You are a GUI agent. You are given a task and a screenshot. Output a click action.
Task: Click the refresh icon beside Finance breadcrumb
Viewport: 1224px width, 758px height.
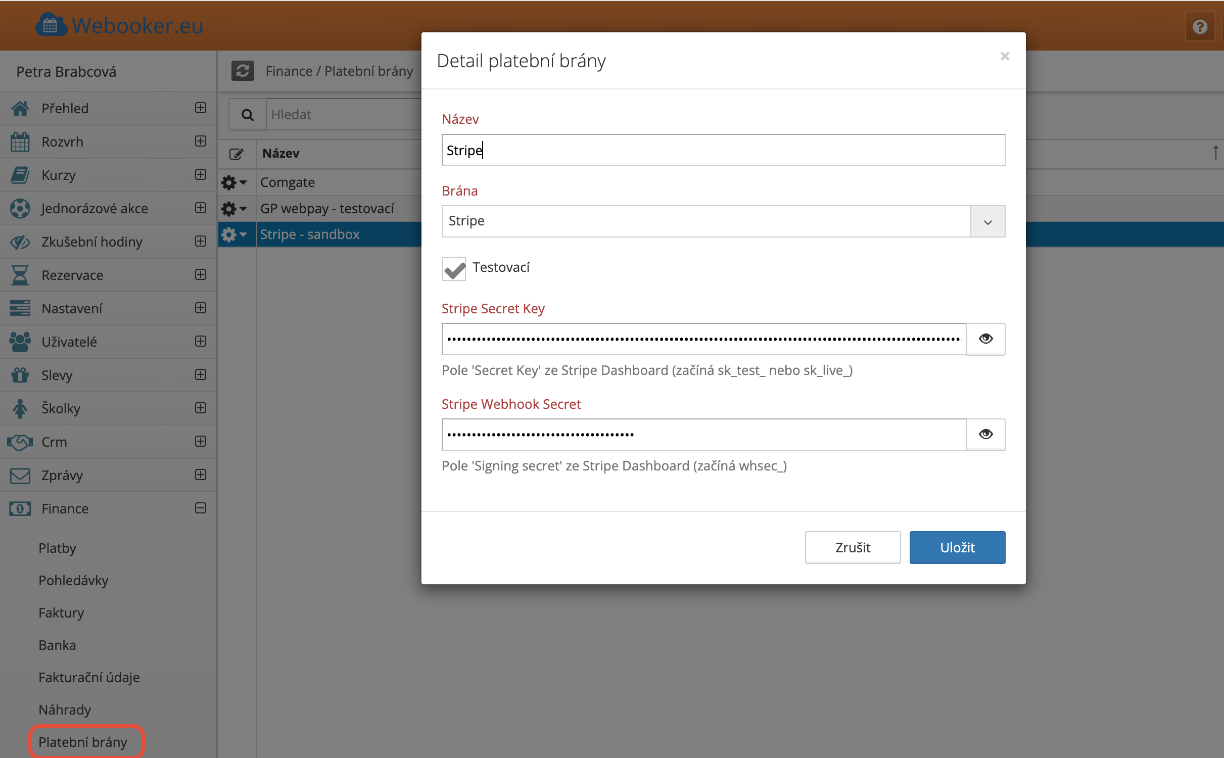coord(243,71)
